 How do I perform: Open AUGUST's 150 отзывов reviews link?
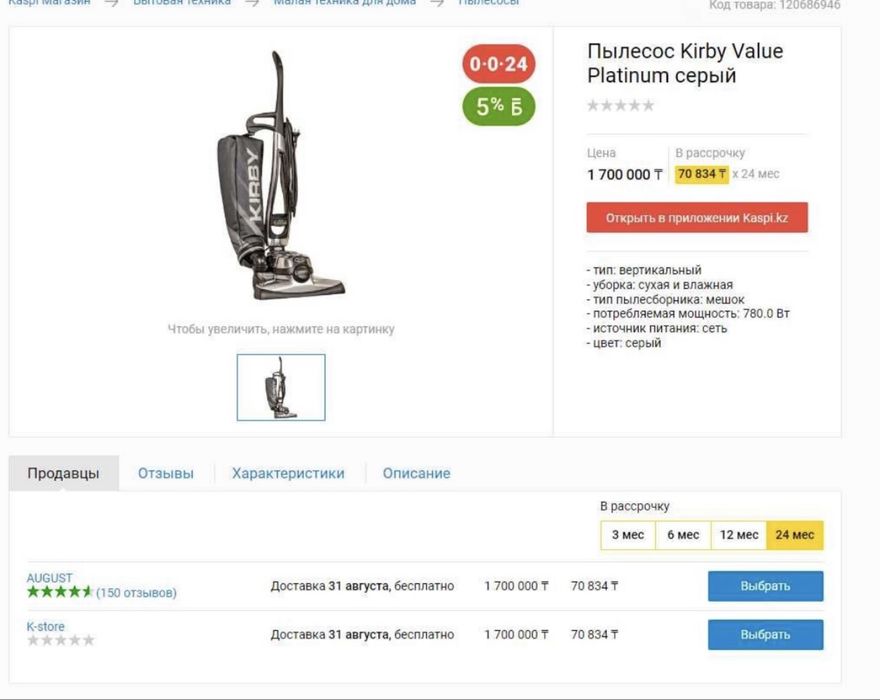pyautogui.click(x=136, y=593)
